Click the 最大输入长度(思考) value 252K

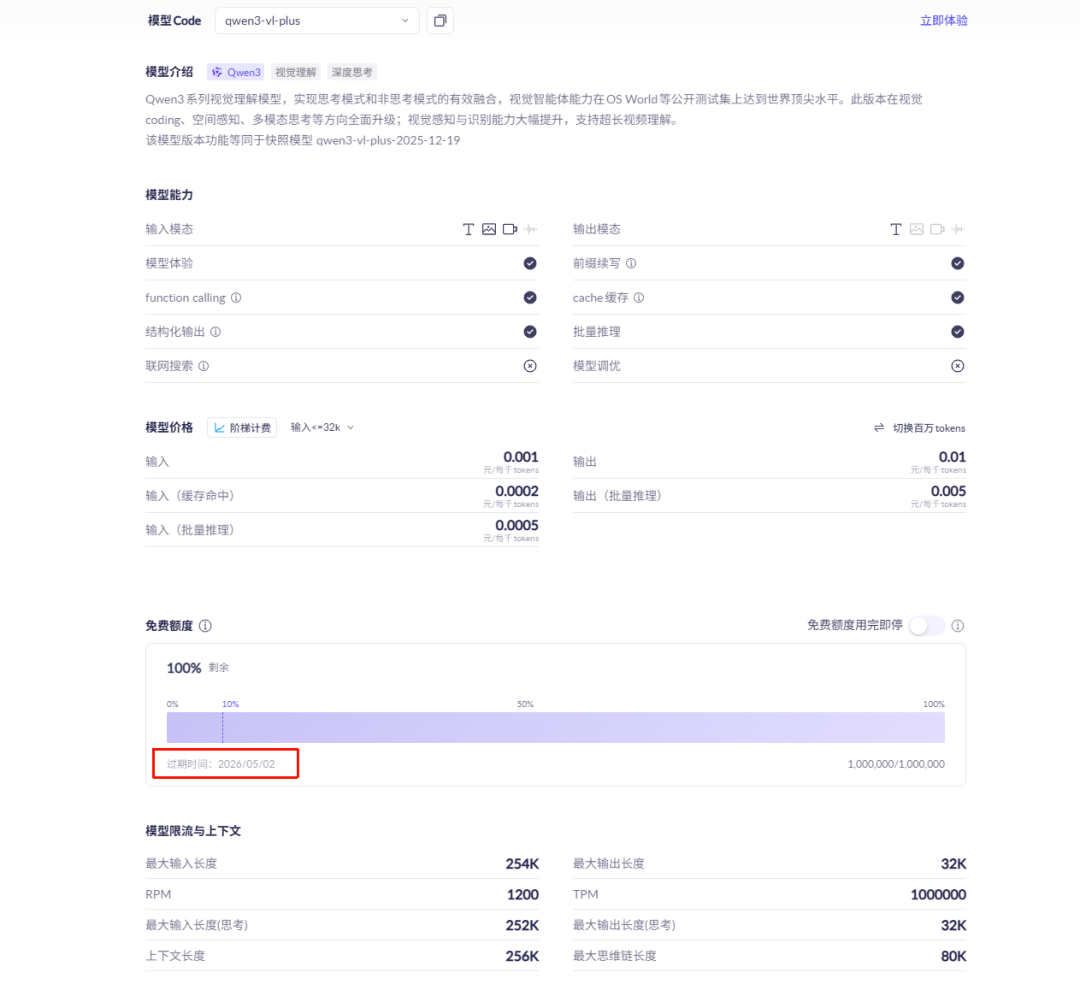click(x=522, y=925)
